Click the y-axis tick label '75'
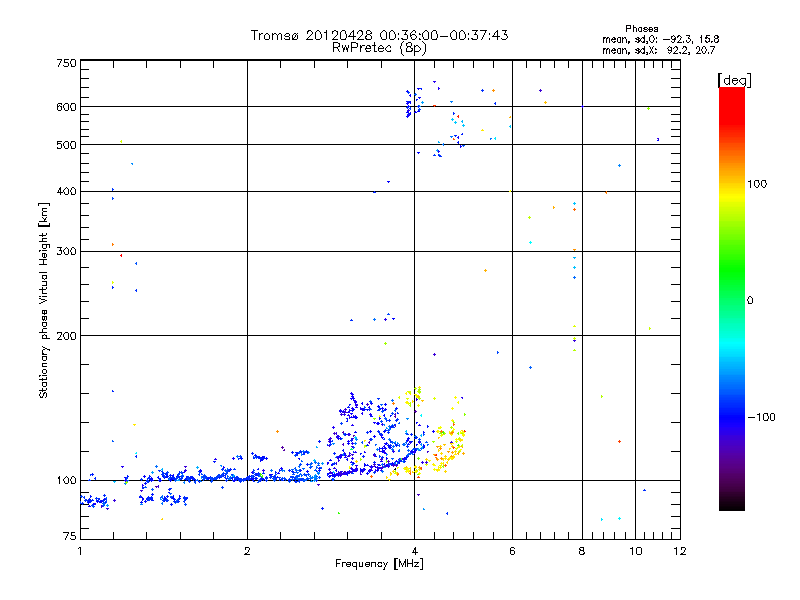The image size is (800, 600). tap(70, 536)
